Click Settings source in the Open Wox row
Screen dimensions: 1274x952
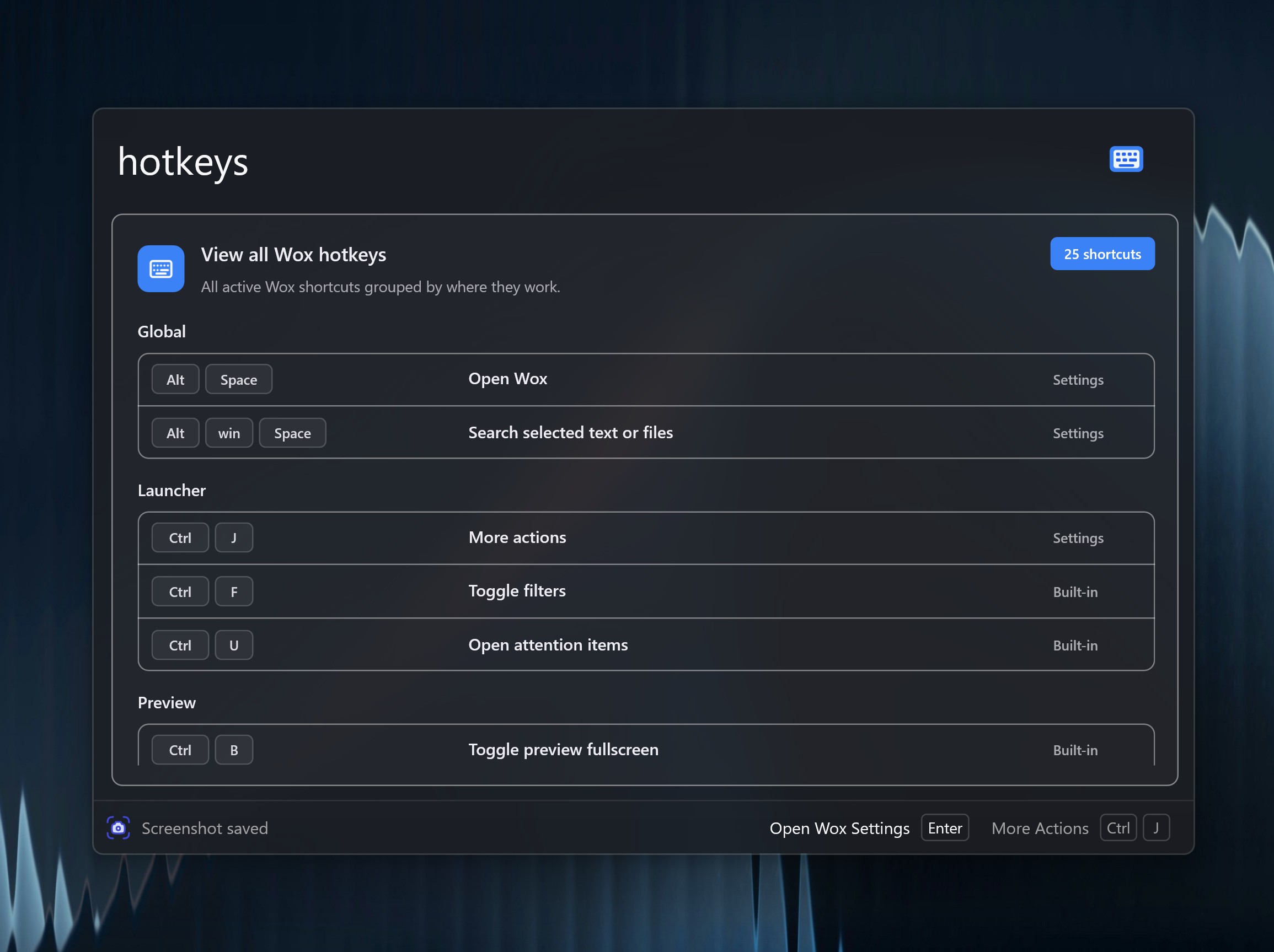point(1078,380)
